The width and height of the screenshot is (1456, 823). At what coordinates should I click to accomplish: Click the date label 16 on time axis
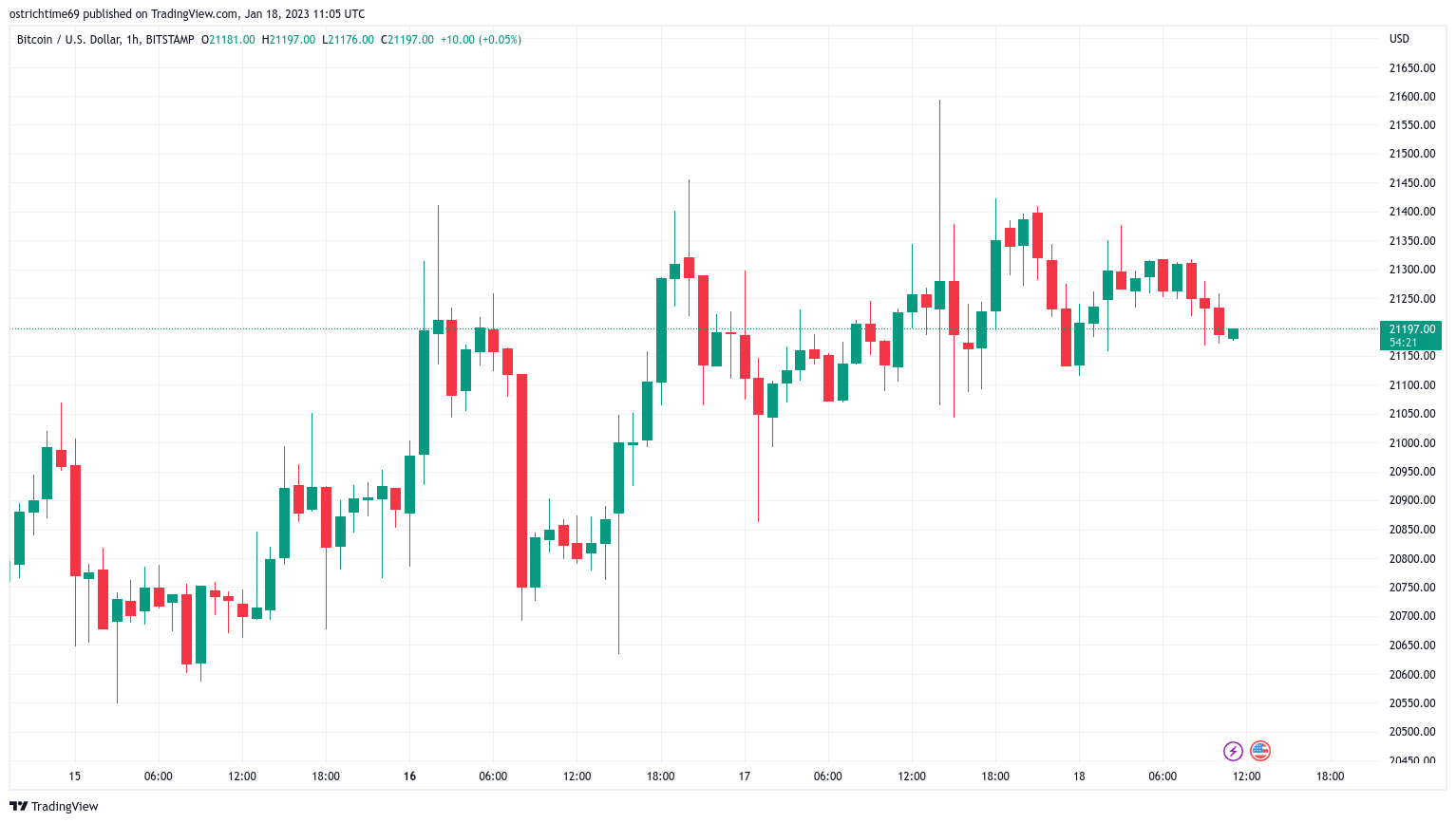409,776
